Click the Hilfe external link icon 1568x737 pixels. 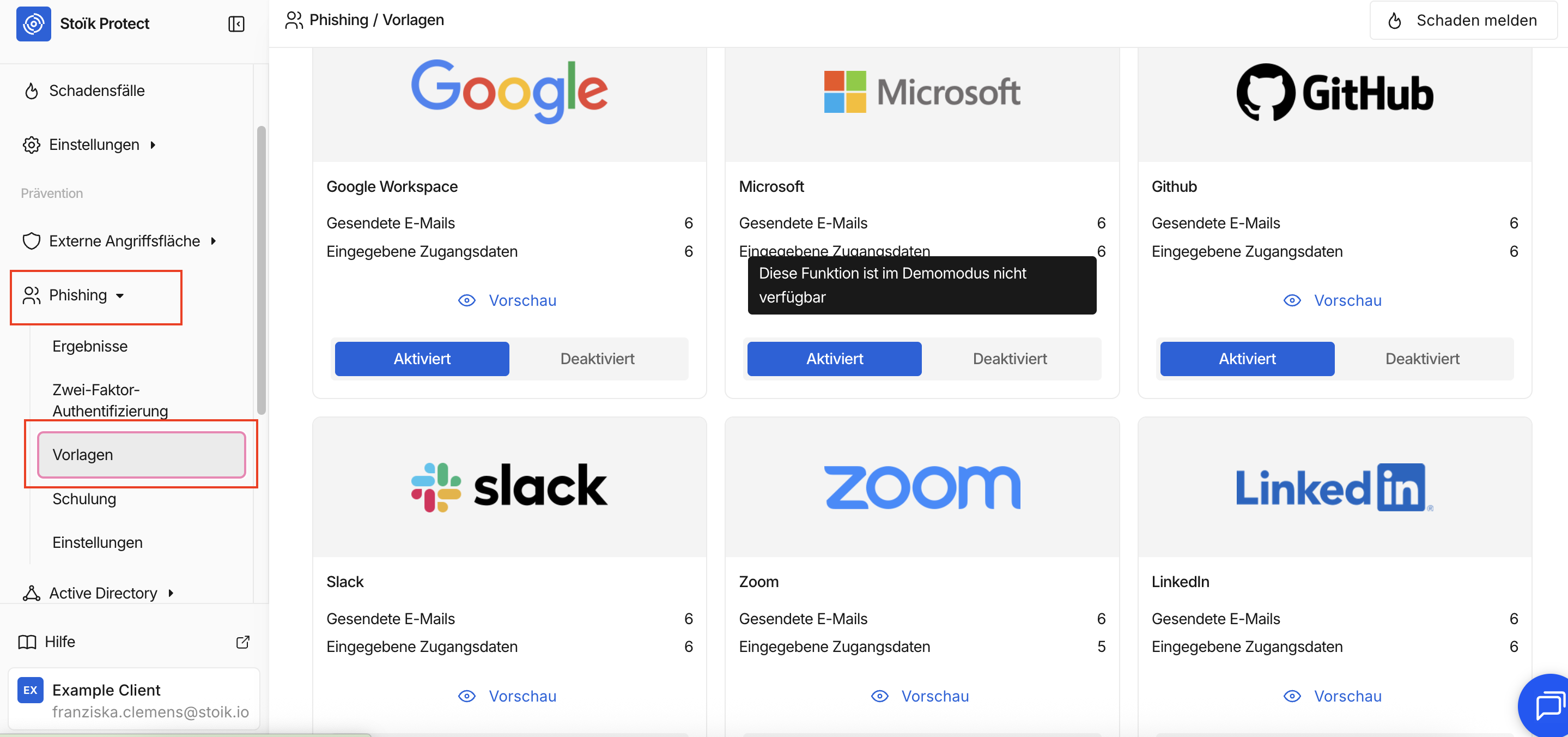point(243,642)
